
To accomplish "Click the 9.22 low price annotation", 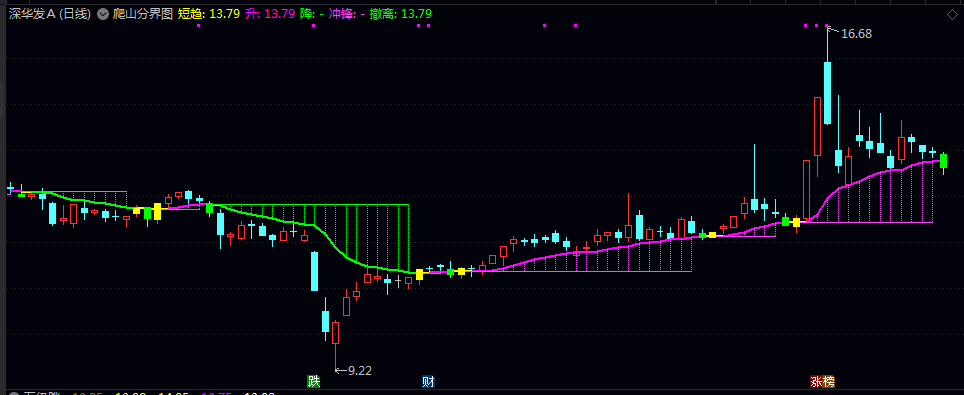I will (x=360, y=370).
